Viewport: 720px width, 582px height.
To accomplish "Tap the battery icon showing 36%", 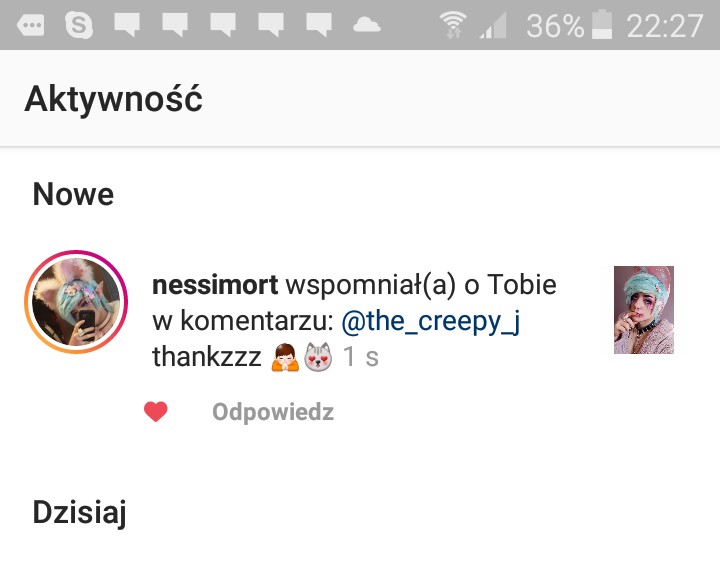I will 602,24.
